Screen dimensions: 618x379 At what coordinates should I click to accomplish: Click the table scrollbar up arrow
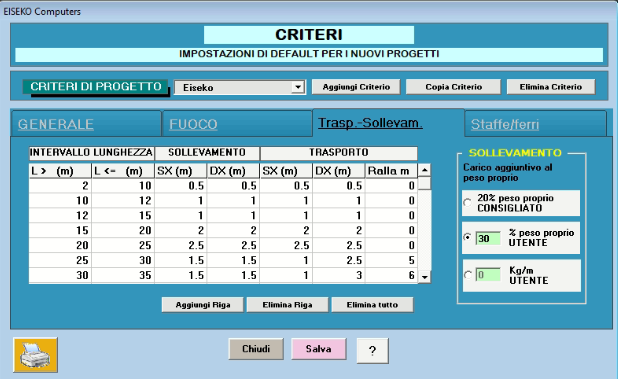coord(424,170)
